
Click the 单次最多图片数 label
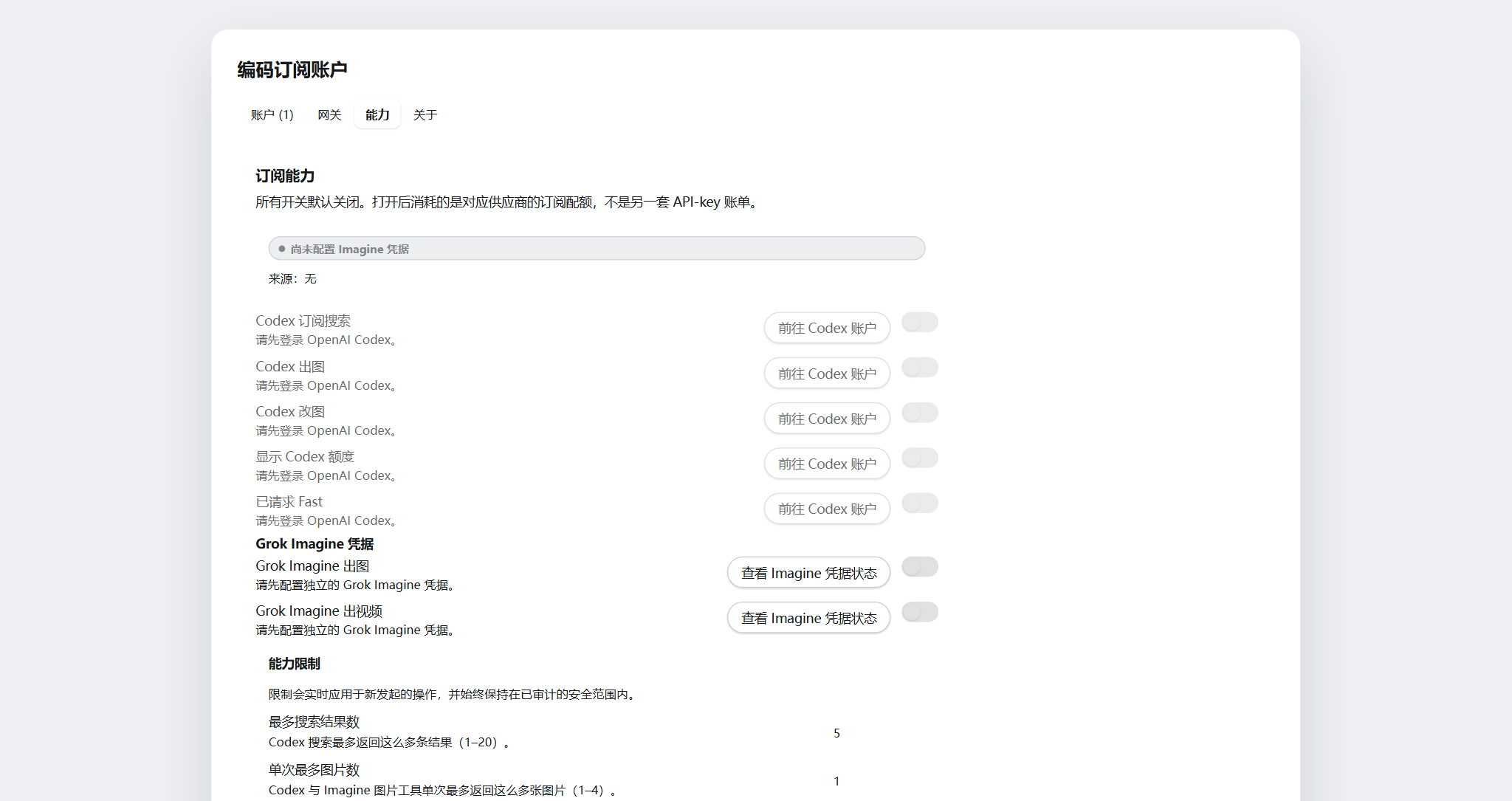click(x=314, y=770)
